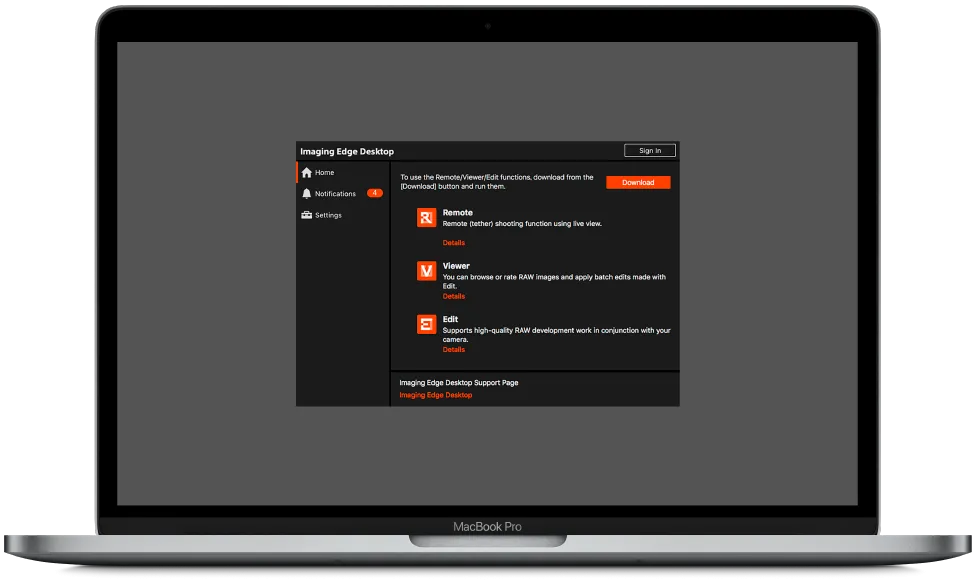The image size is (976, 583).
Task: Click the Settings toolbox icon
Action: 307,215
